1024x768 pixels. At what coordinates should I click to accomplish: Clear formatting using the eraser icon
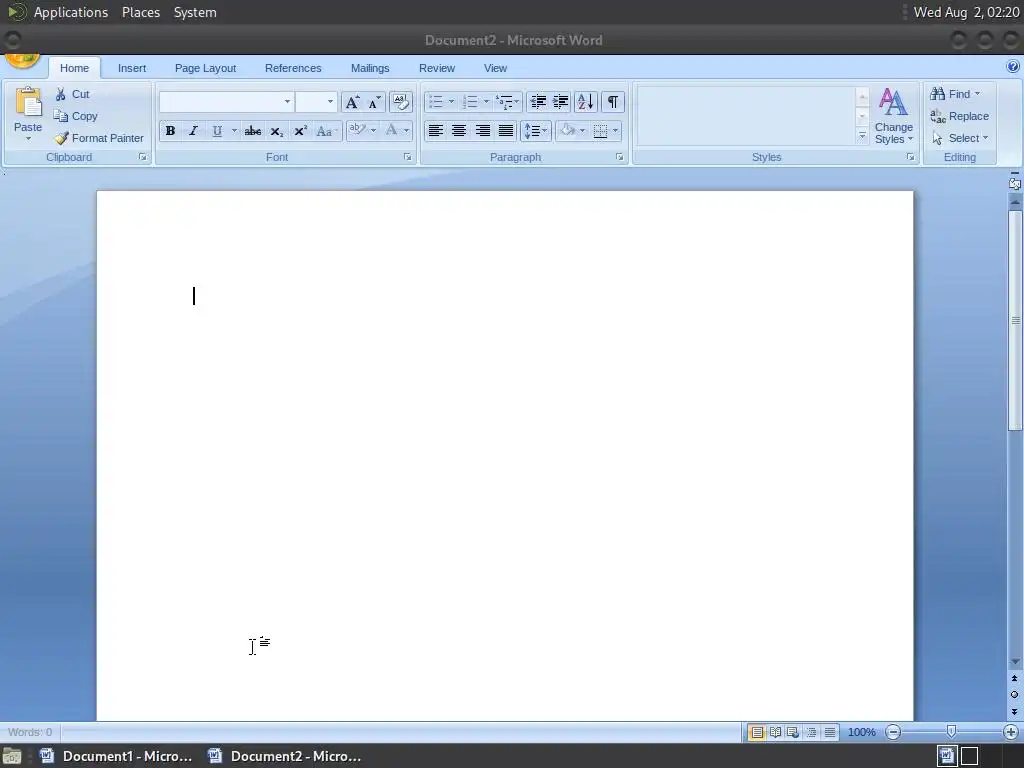point(401,102)
